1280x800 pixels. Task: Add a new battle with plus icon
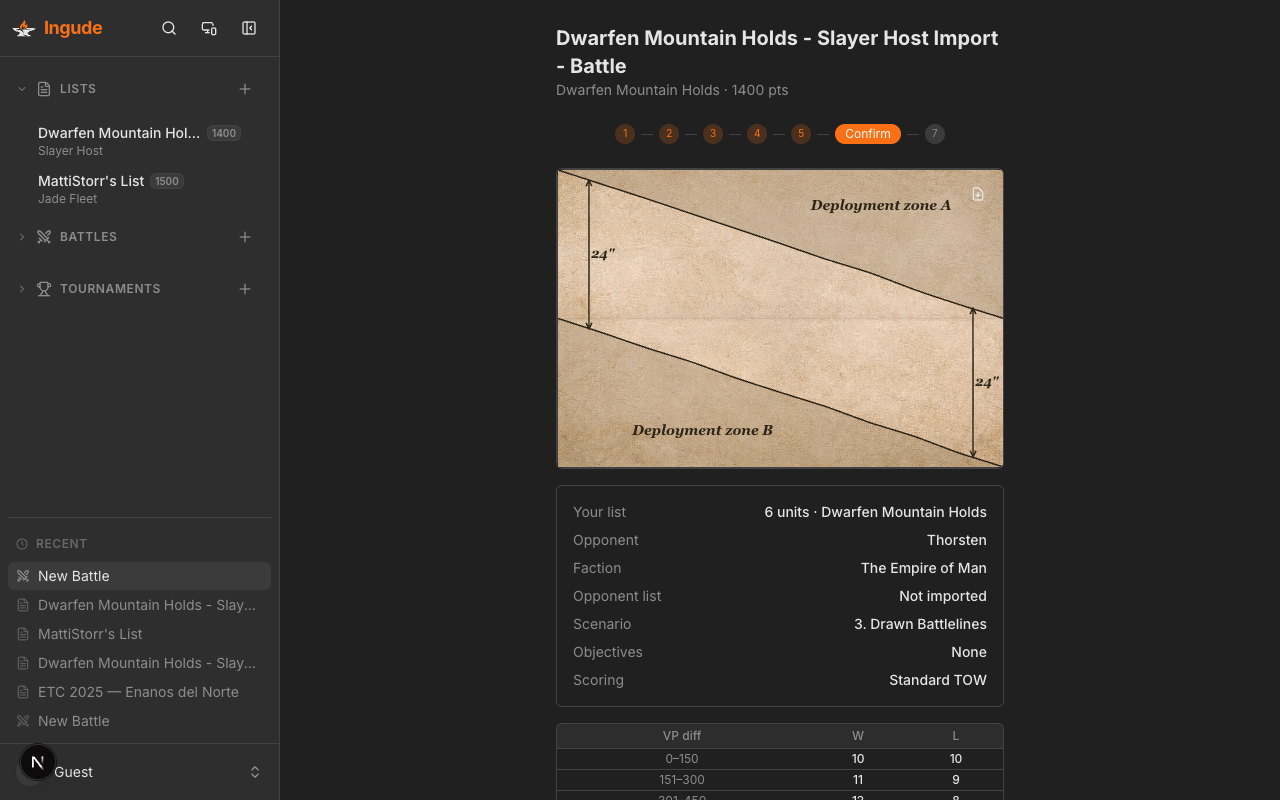point(245,237)
